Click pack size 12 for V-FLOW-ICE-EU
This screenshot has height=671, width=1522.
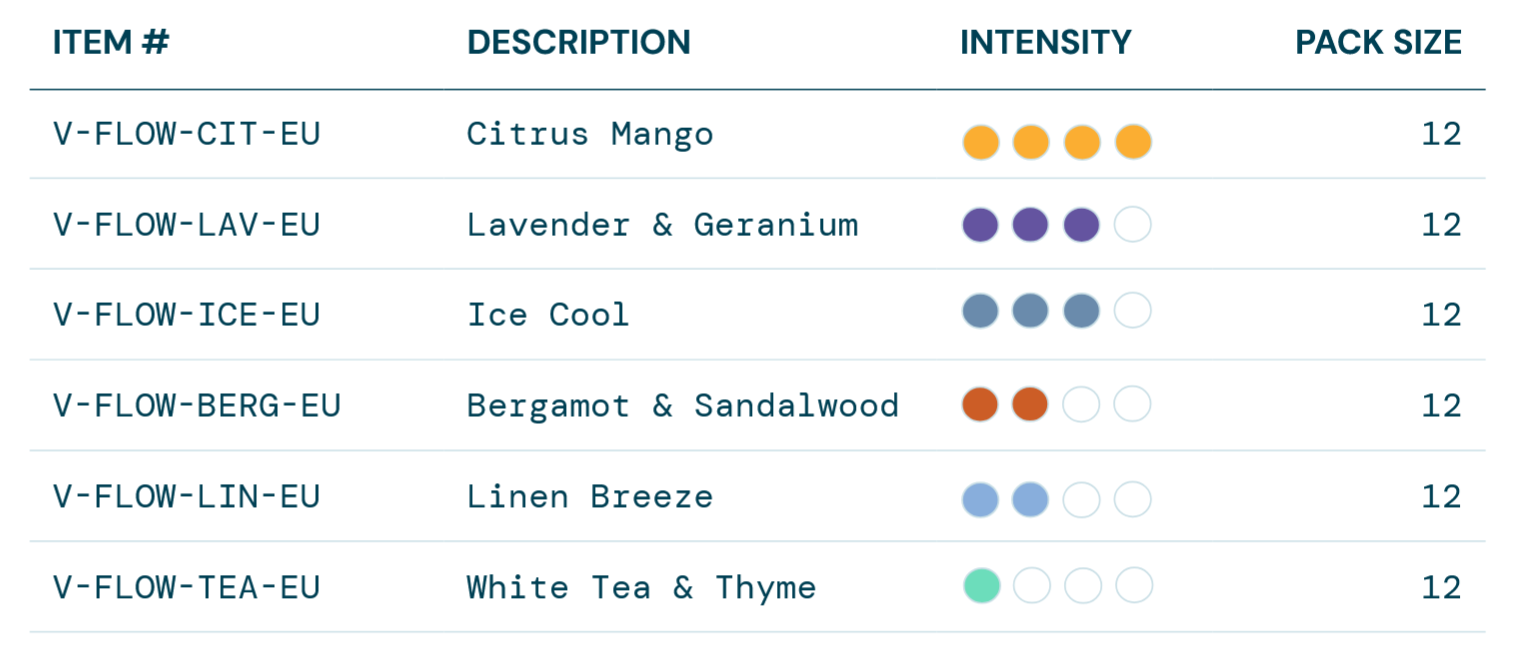point(1441,315)
